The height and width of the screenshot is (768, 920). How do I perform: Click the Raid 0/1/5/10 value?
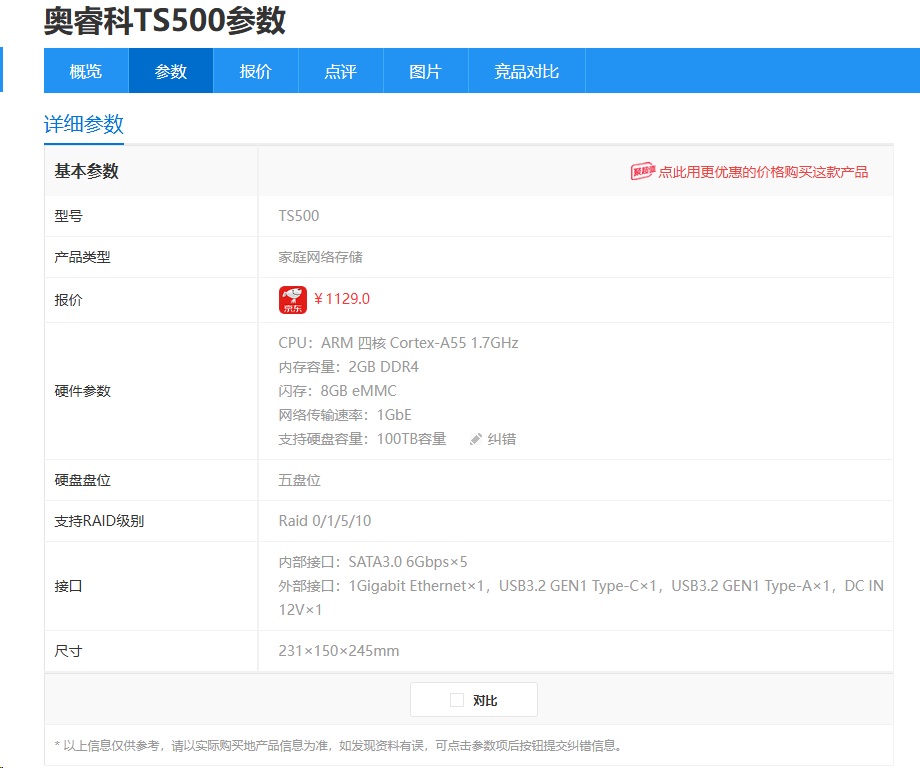(324, 521)
